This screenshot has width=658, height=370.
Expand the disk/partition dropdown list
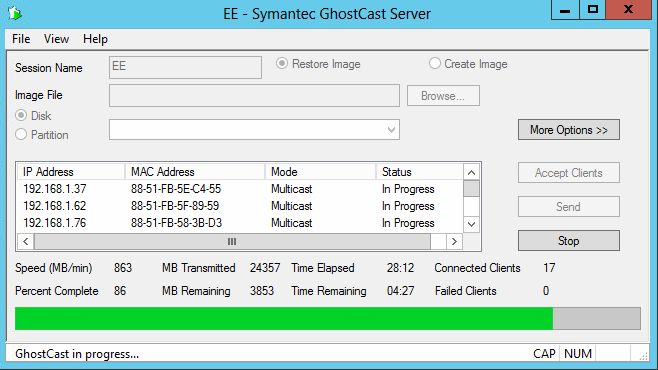point(391,130)
